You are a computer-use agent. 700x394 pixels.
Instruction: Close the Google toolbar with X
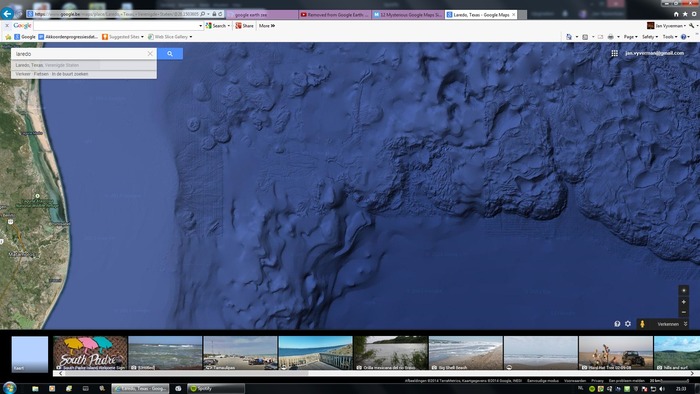[x=7, y=26]
